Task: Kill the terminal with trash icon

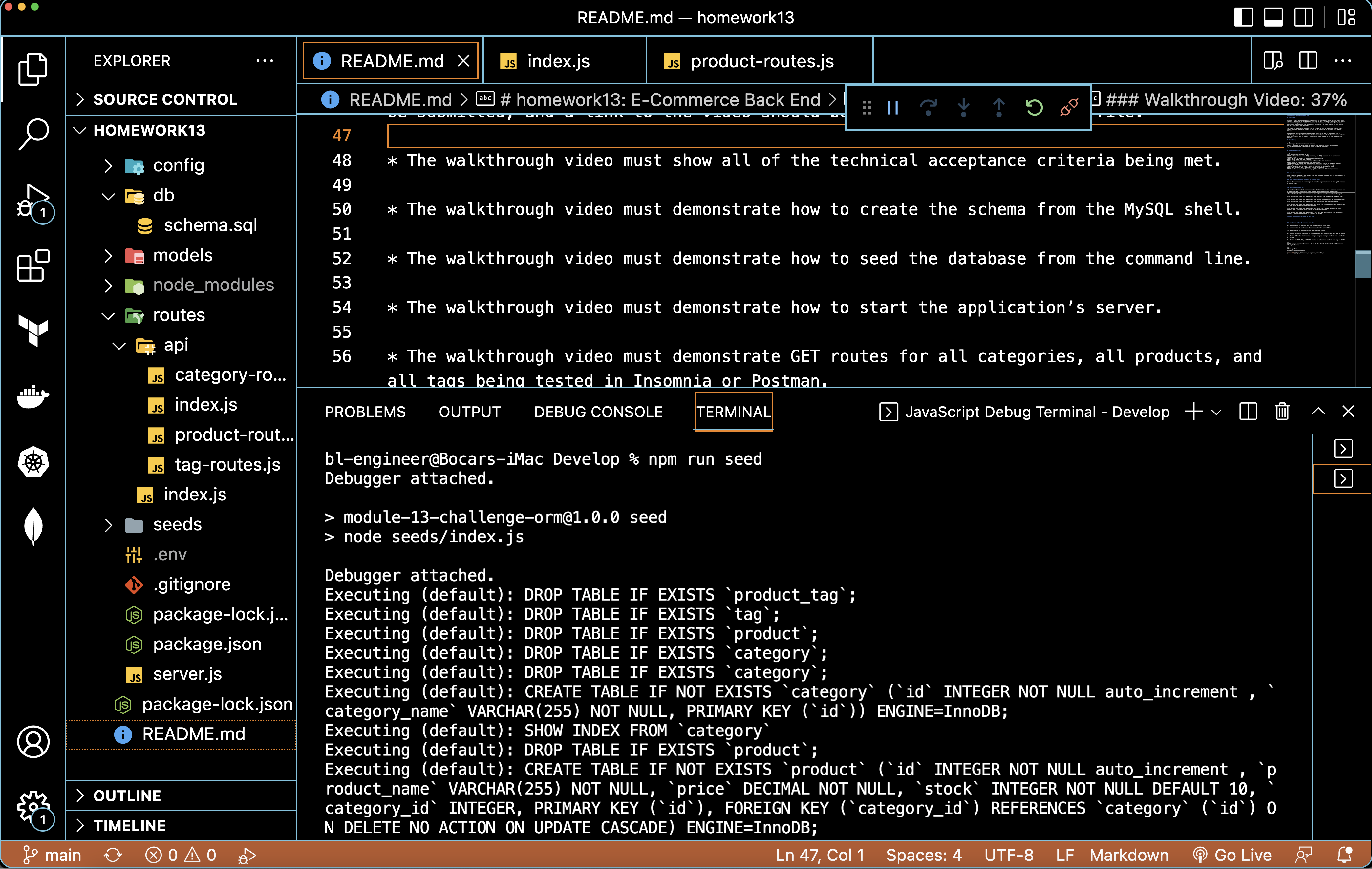Action: 1282,412
